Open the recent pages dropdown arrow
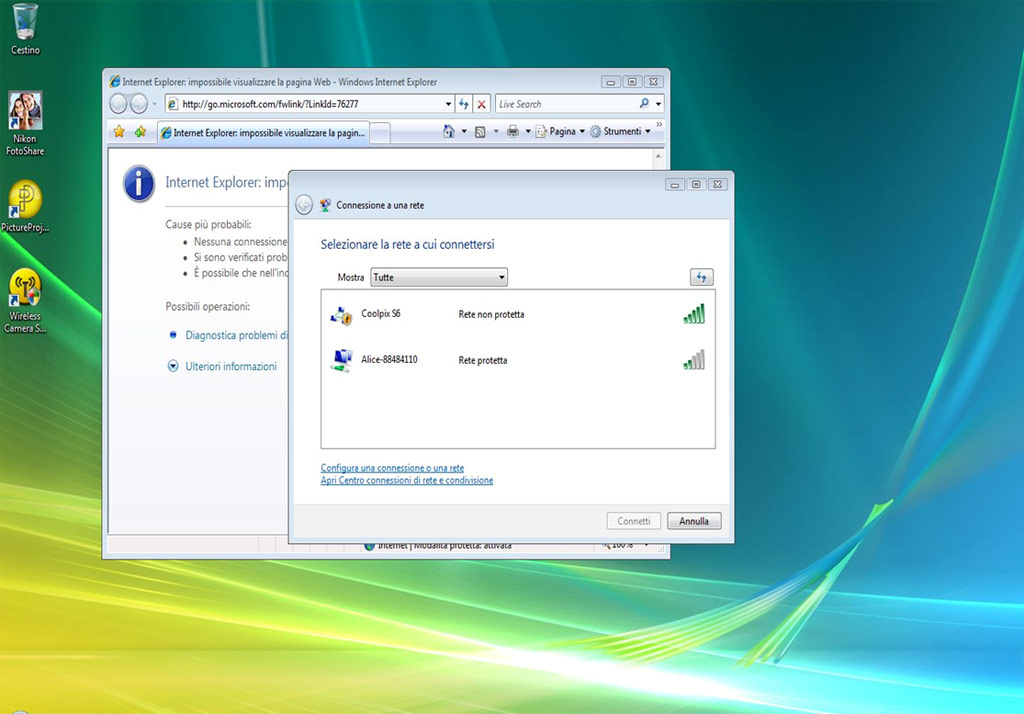Viewport: 1024px width, 714px height. [x=154, y=104]
